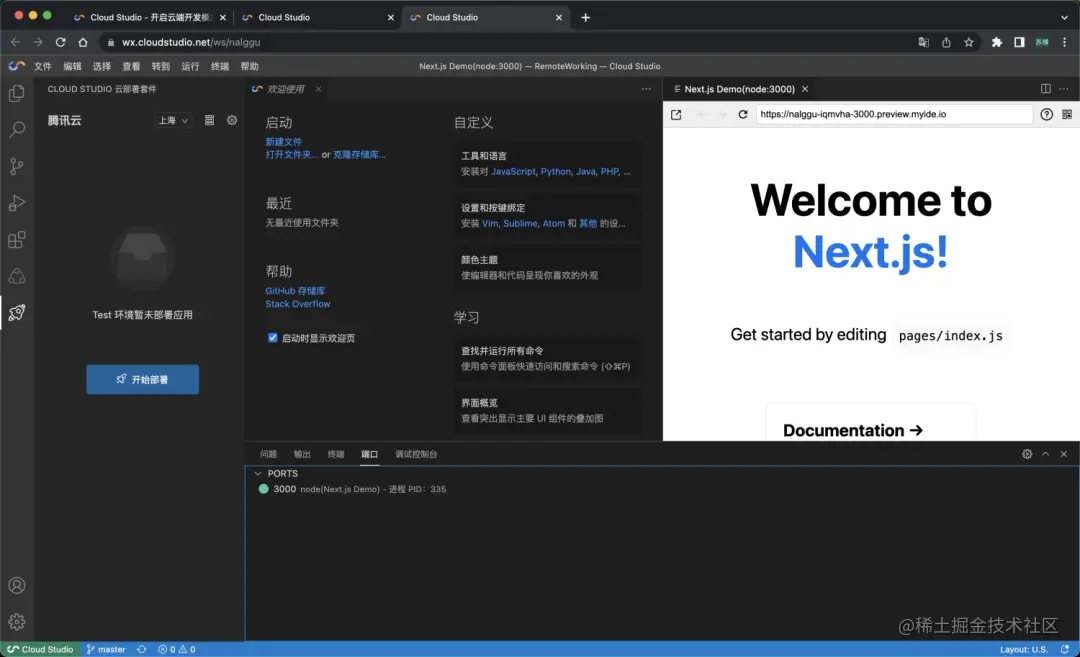Bookmark this page with the star icon
Viewport: 1080px width, 657px height.
[969, 42]
